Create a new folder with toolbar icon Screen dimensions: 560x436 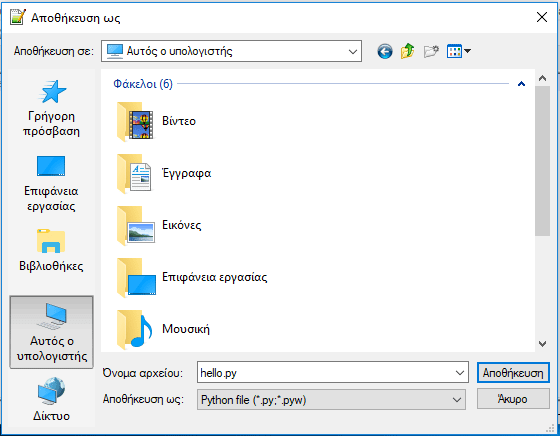pyautogui.click(x=431, y=51)
